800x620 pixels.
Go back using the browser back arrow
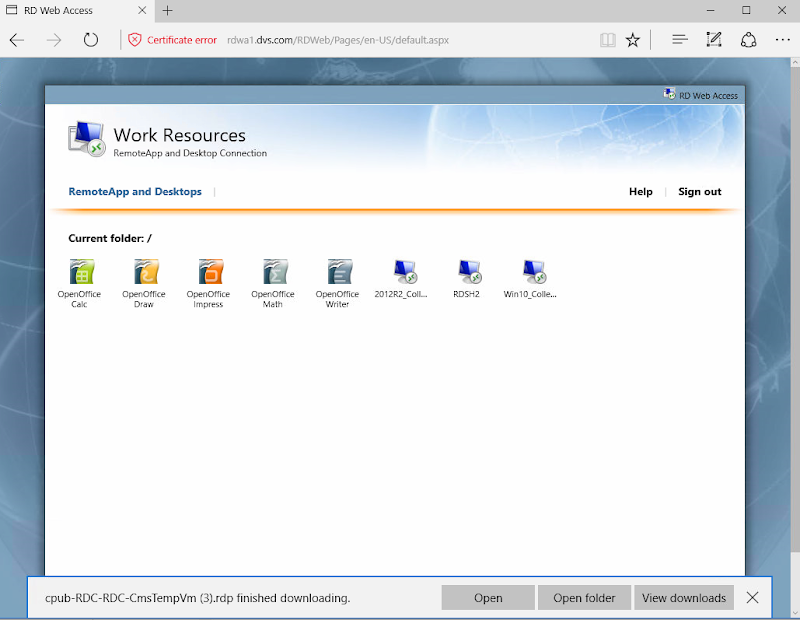17,40
